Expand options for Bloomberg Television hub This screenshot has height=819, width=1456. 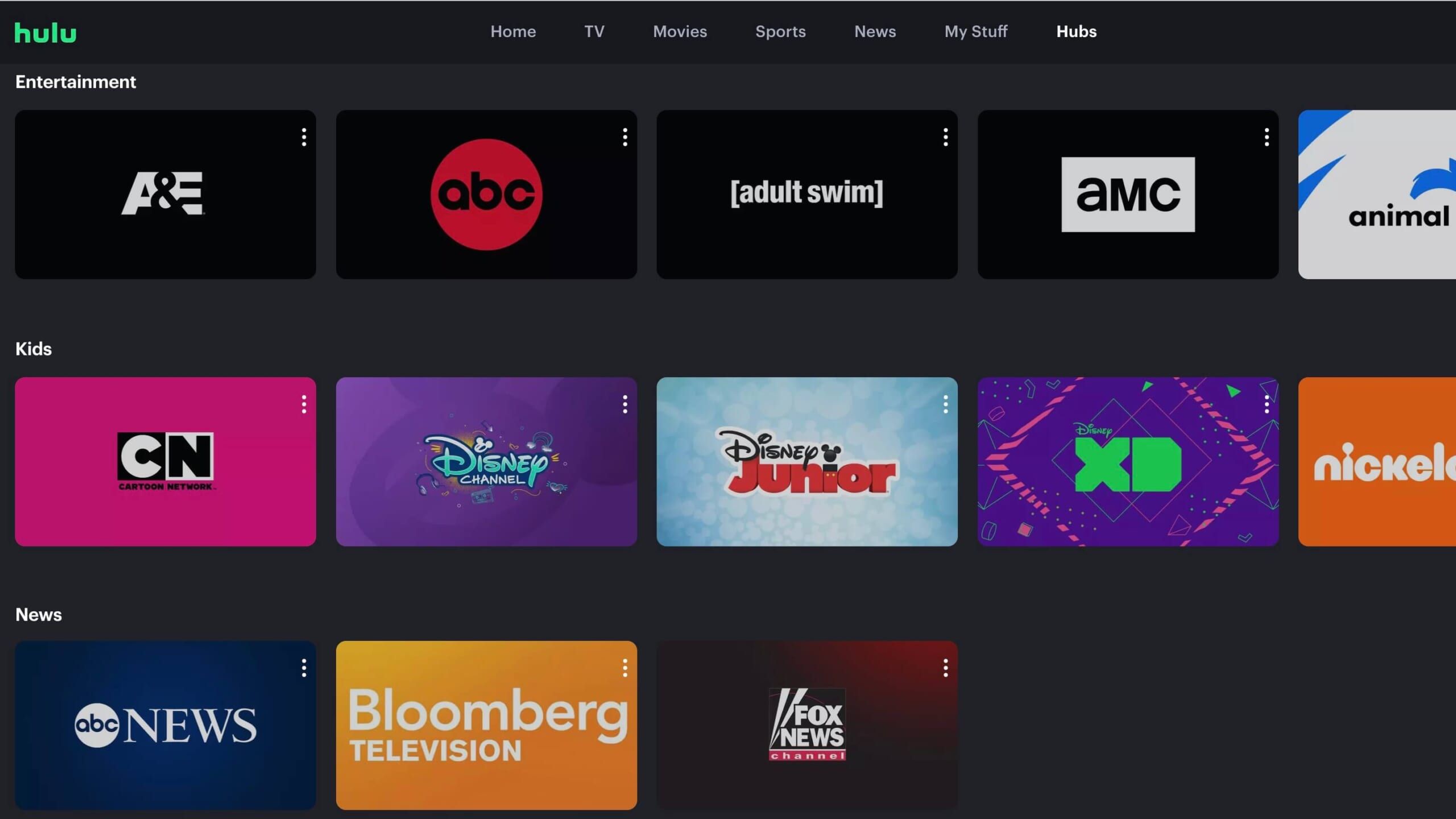[624, 669]
